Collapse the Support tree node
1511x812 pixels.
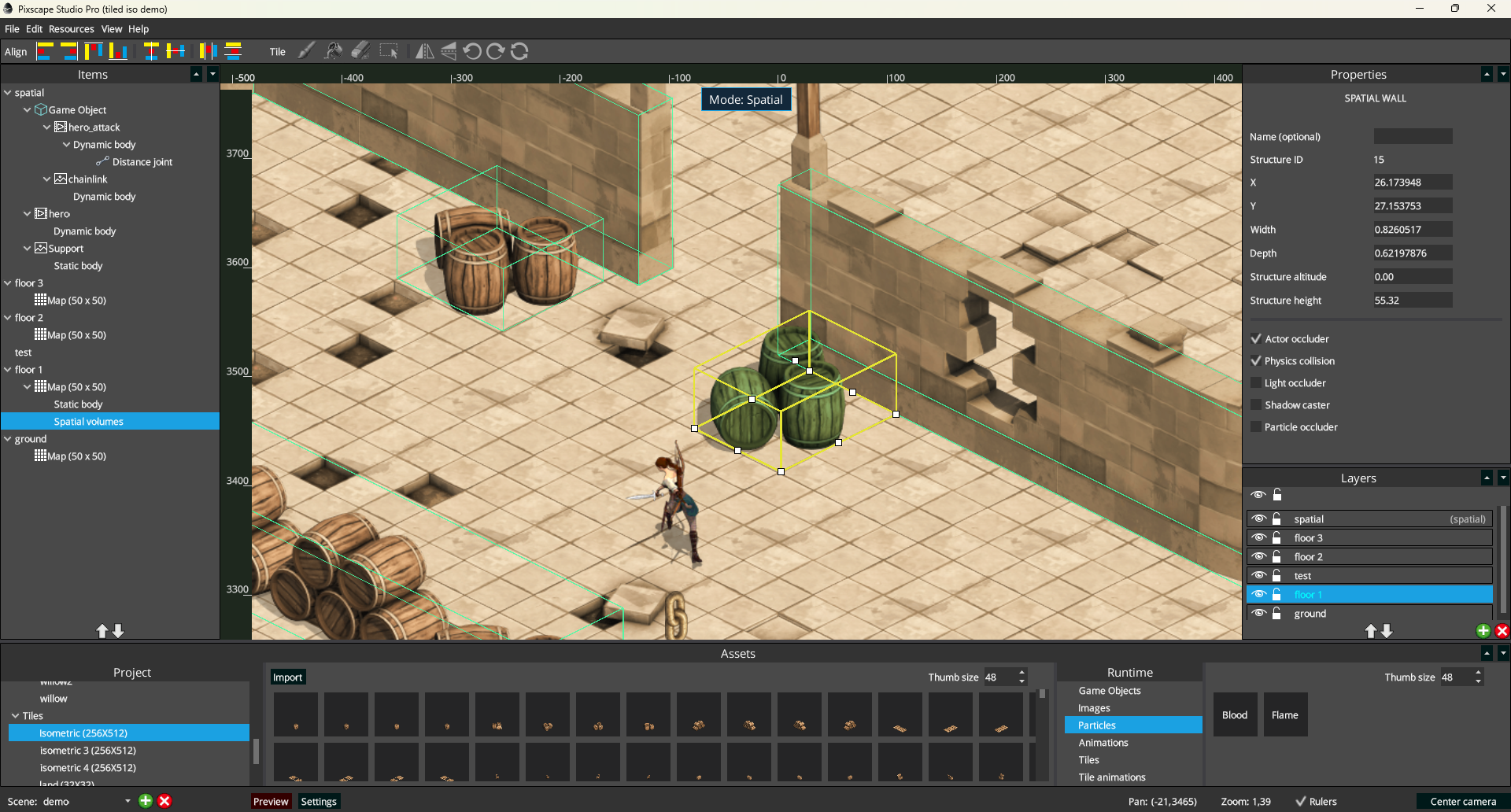[28, 249]
